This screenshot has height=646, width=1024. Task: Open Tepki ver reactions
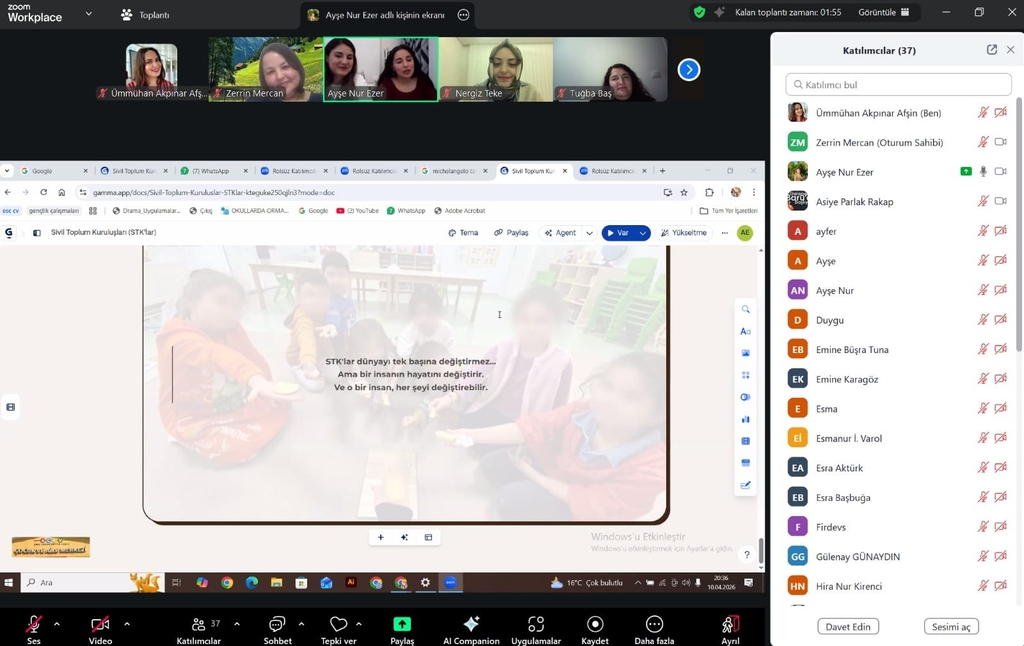(x=337, y=624)
